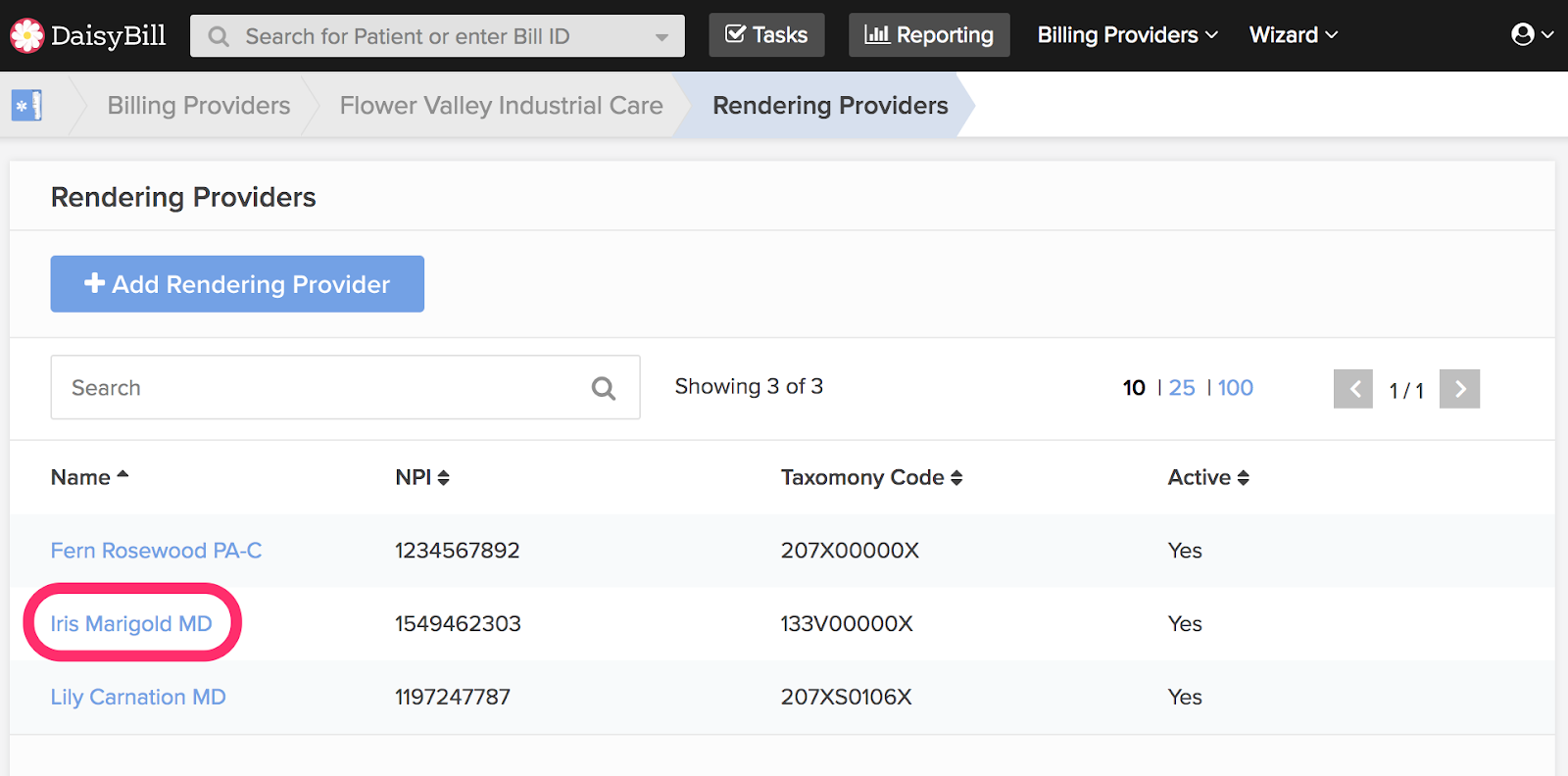Show 25 results per page
The height and width of the screenshot is (776, 1568).
[1182, 388]
